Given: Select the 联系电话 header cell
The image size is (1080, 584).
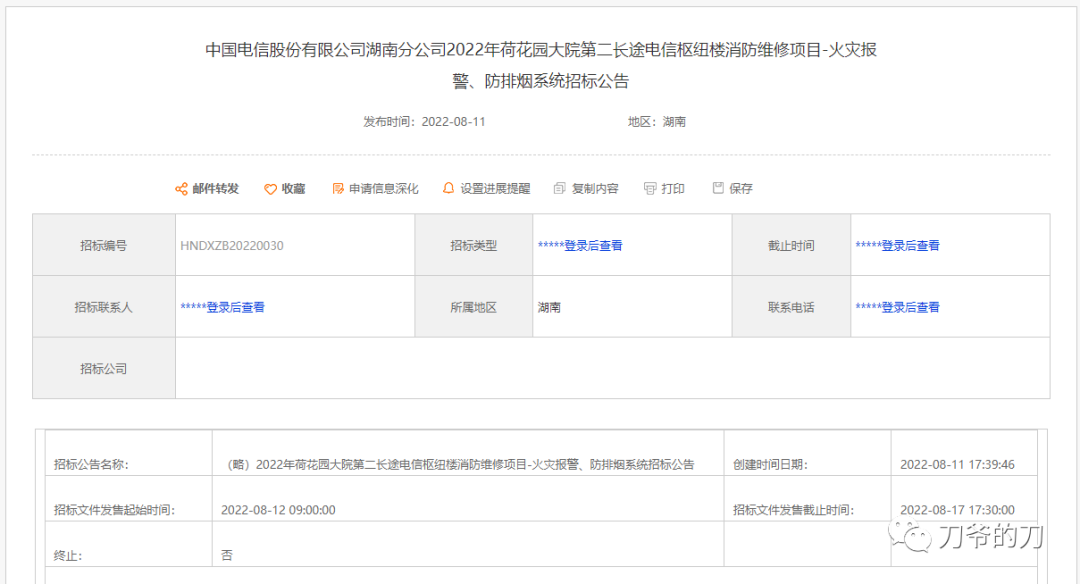Looking at the screenshot, I should (791, 307).
